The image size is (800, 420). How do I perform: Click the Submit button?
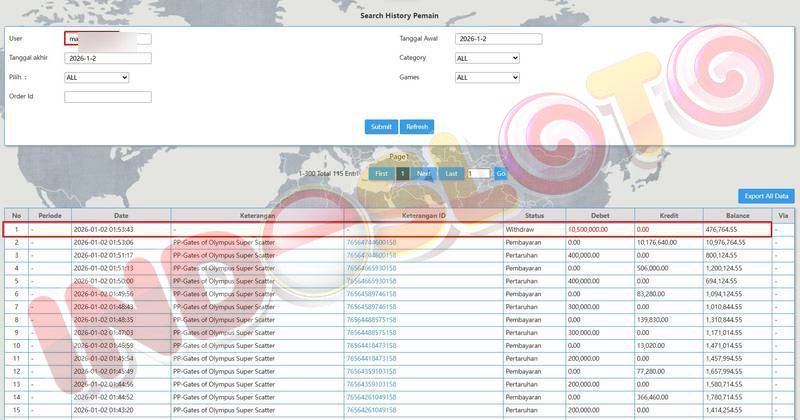(381, 127)
